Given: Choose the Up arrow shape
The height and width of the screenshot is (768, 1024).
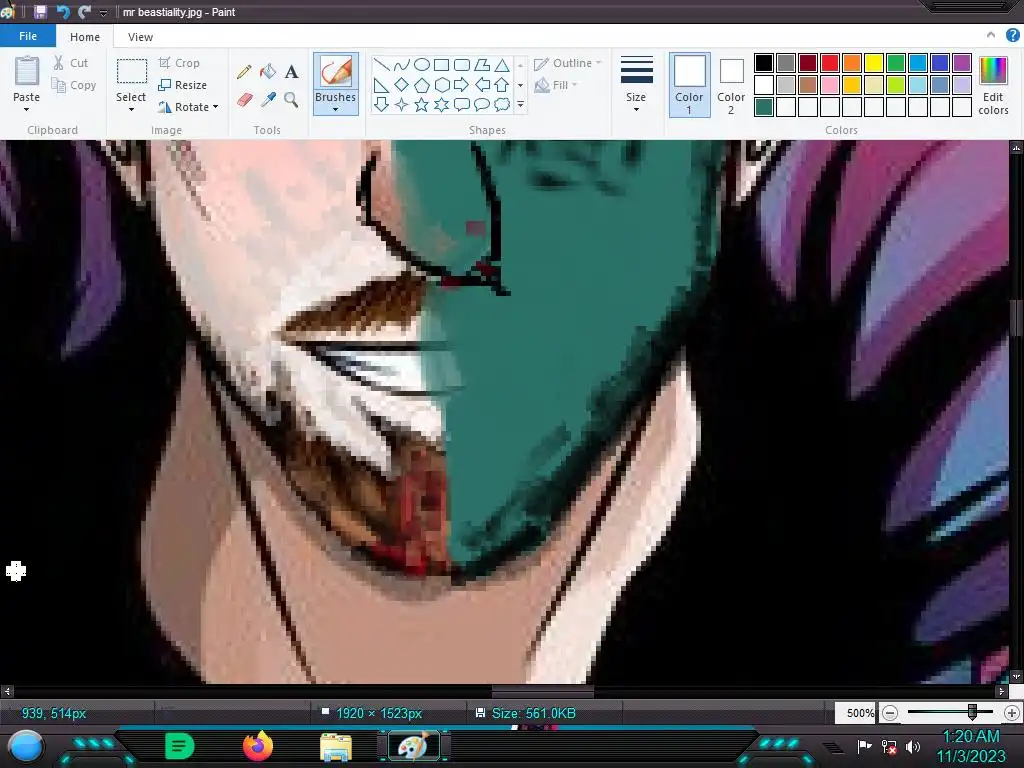Looking at the screenshot, I should pyautogui.click(x=502, y=85).
